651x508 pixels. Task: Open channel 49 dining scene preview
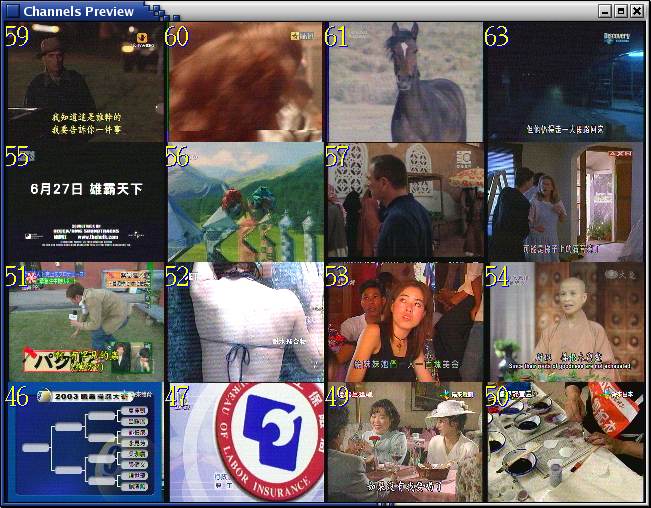[x=404, y=442]
